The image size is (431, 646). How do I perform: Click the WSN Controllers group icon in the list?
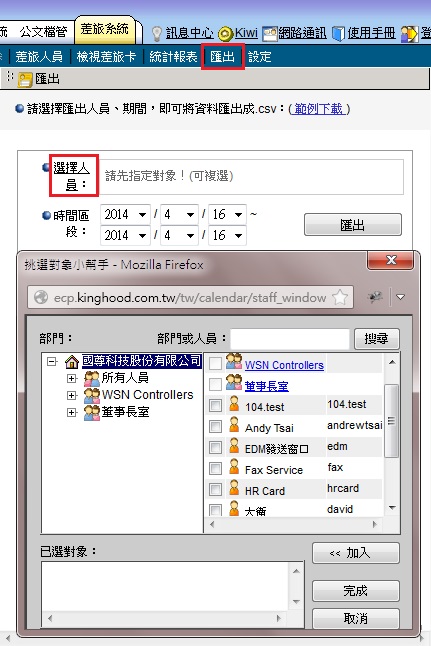pyautogui.click(x=234, y=361)
